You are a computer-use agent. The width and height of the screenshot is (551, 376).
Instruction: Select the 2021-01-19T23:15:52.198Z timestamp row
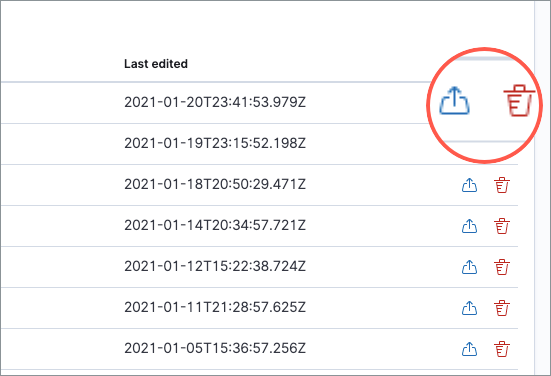215,143
